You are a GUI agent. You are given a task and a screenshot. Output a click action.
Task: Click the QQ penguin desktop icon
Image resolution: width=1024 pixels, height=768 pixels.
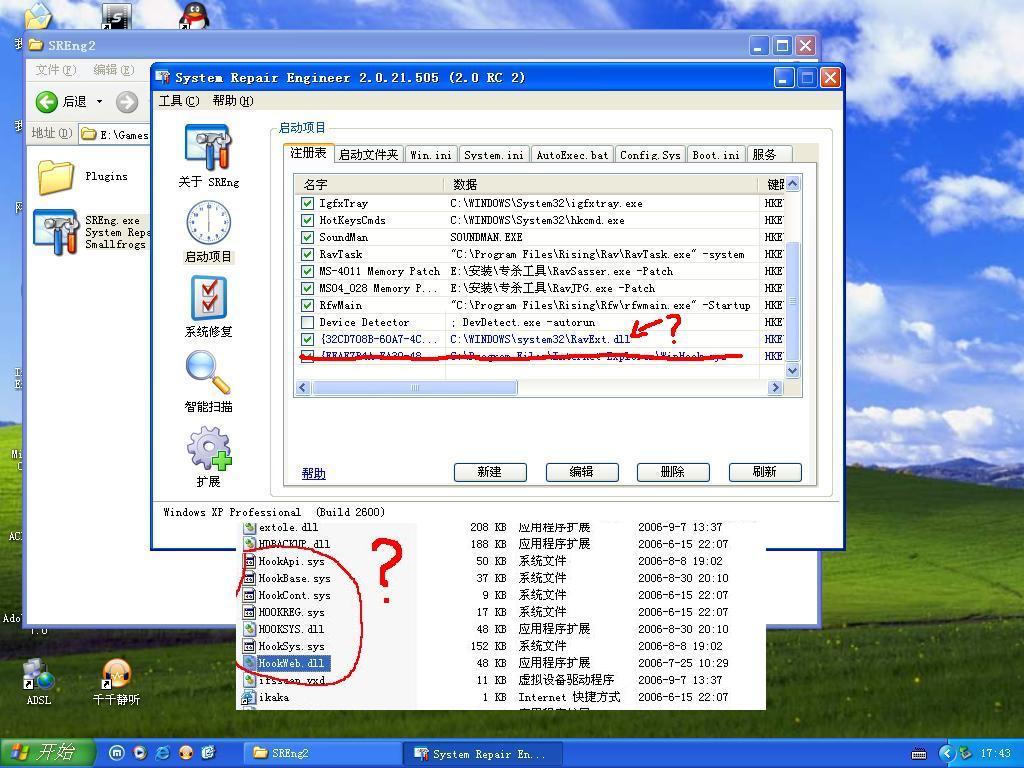[193, 14]
